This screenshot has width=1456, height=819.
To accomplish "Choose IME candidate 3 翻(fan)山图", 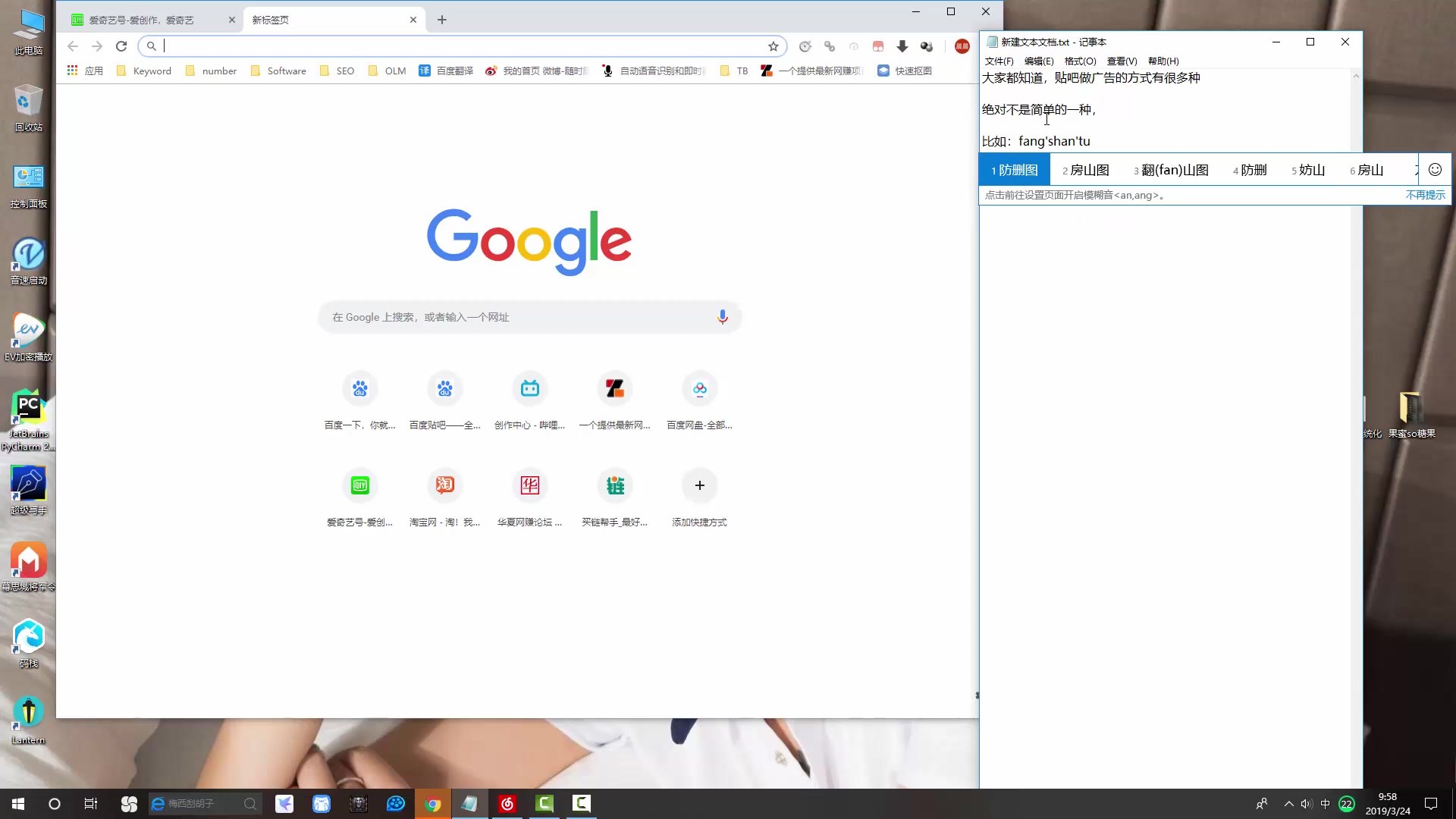I will [x=1171, y=170].
